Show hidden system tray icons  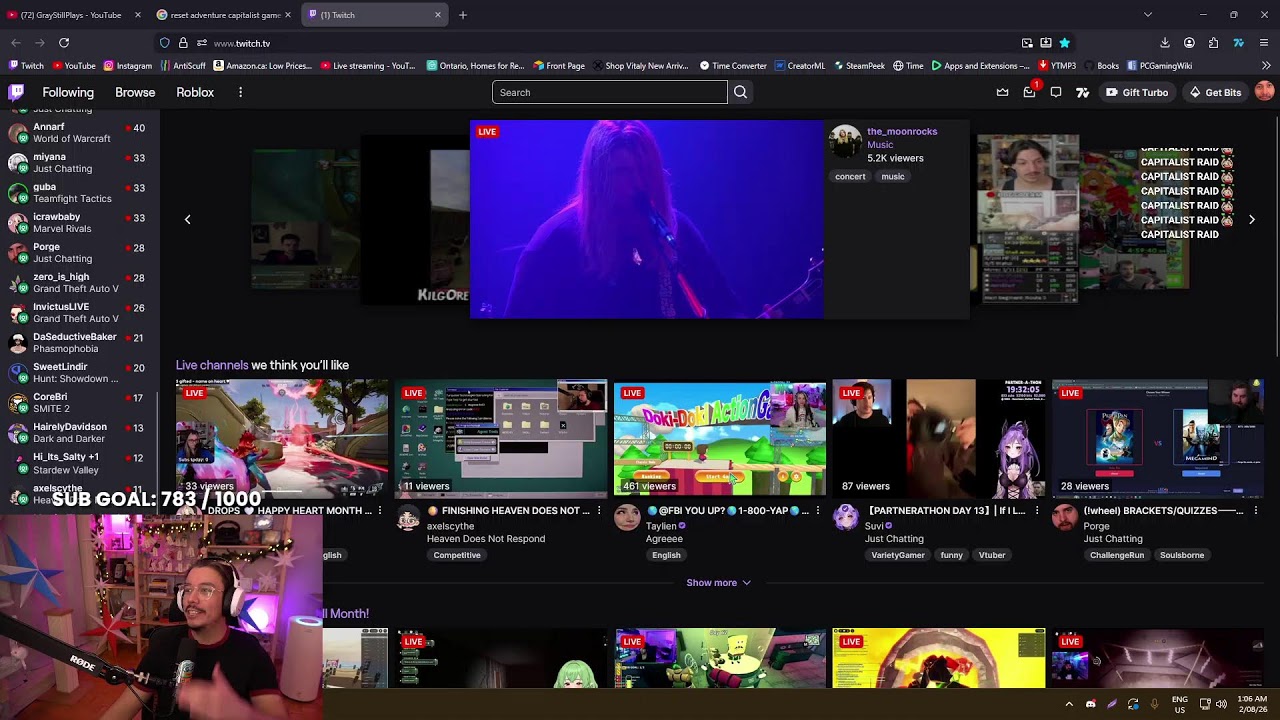pyautogui.click(x=1069, y=704)
